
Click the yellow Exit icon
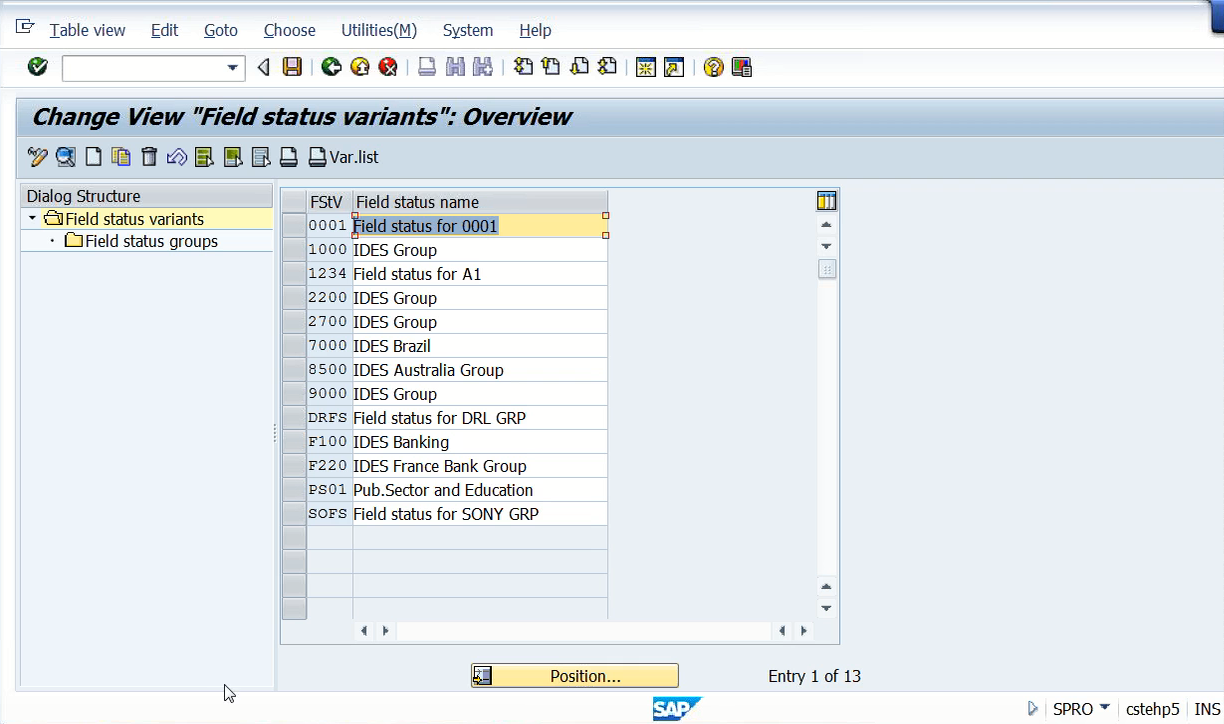pyautogui.click(x=360, y=67)
